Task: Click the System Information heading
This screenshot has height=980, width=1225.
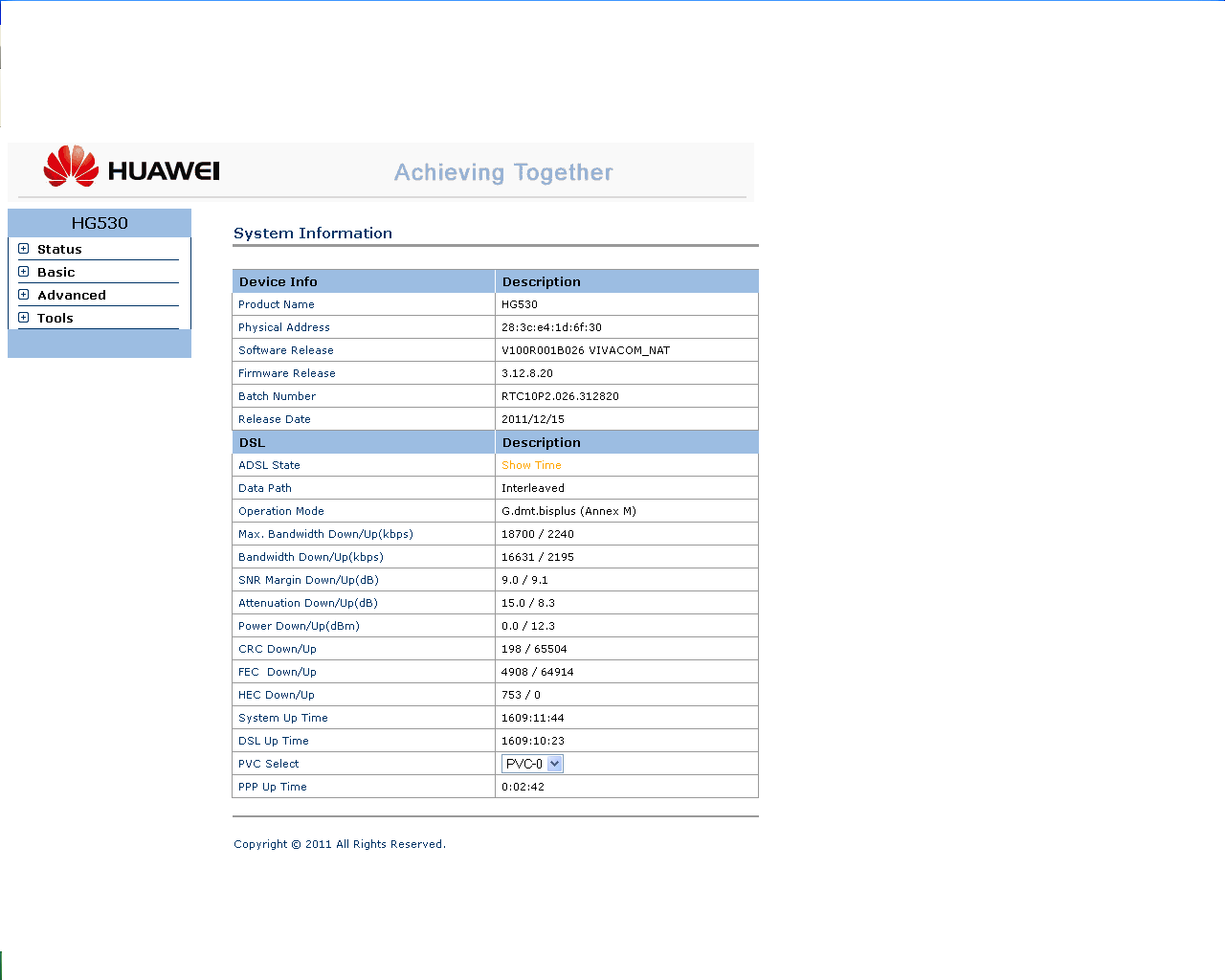Action: [x=313, y=234]
